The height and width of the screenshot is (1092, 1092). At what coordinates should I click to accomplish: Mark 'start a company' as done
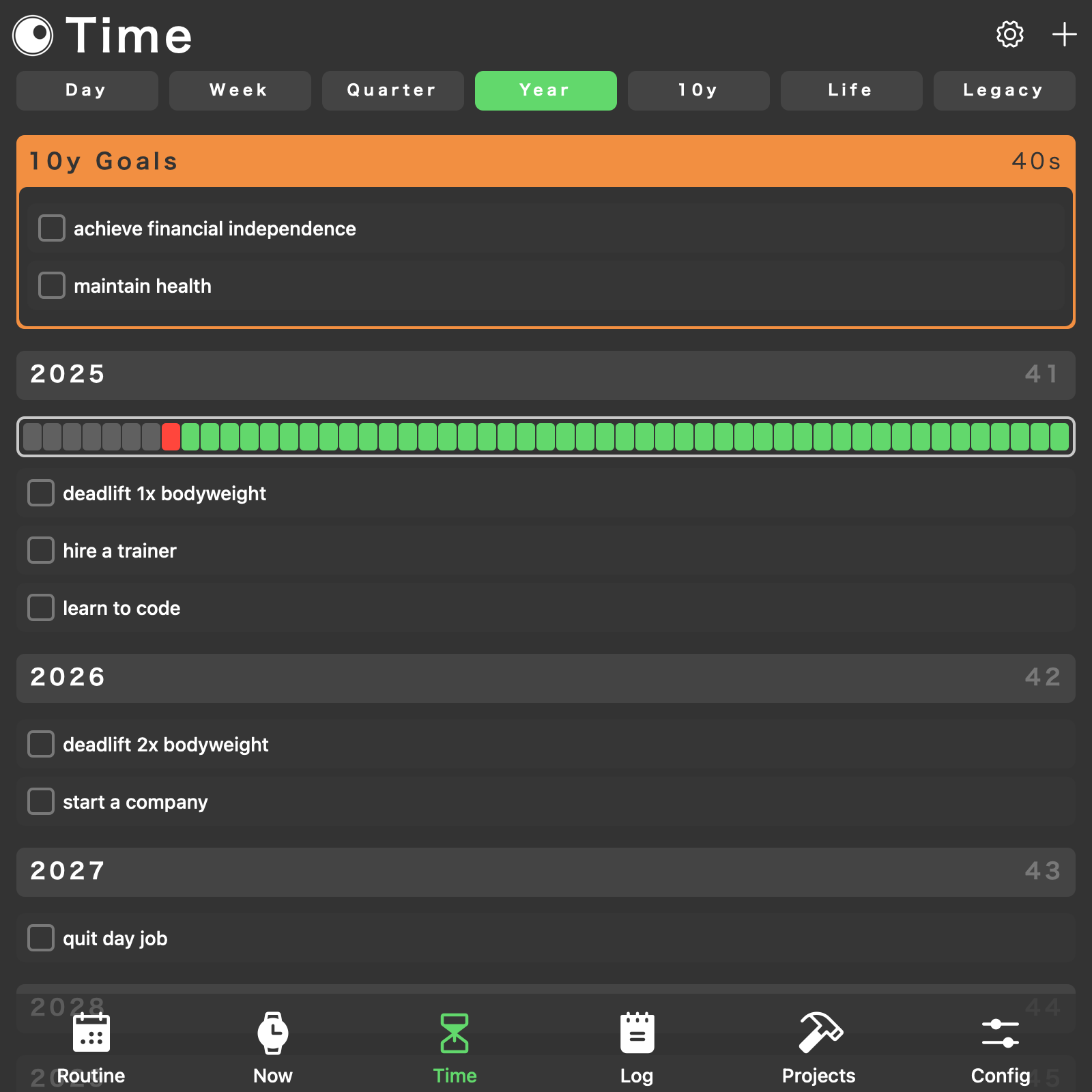[x=41, y=801]
